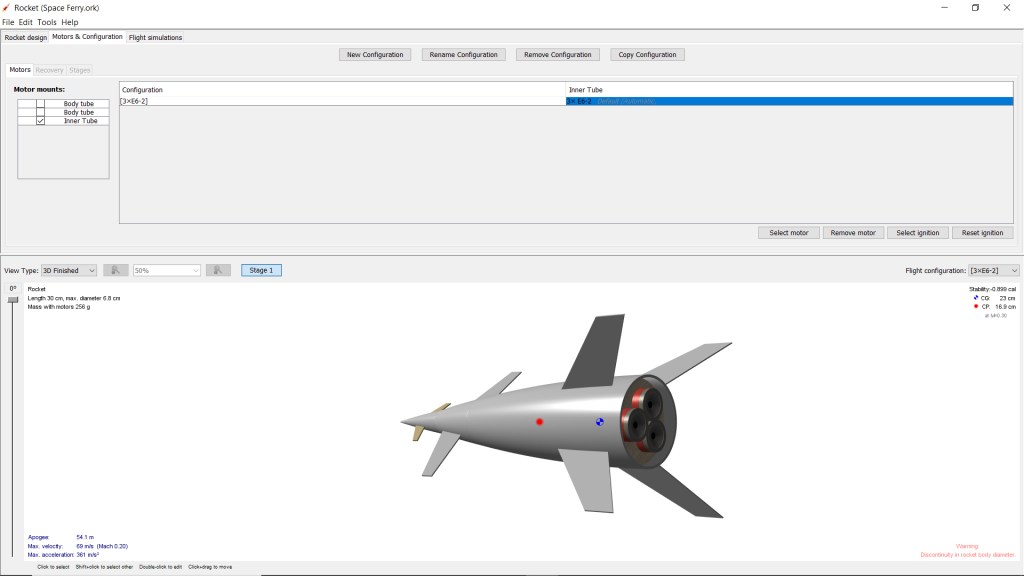Click the motor cluster at the rocket's rear

point(645,418)
